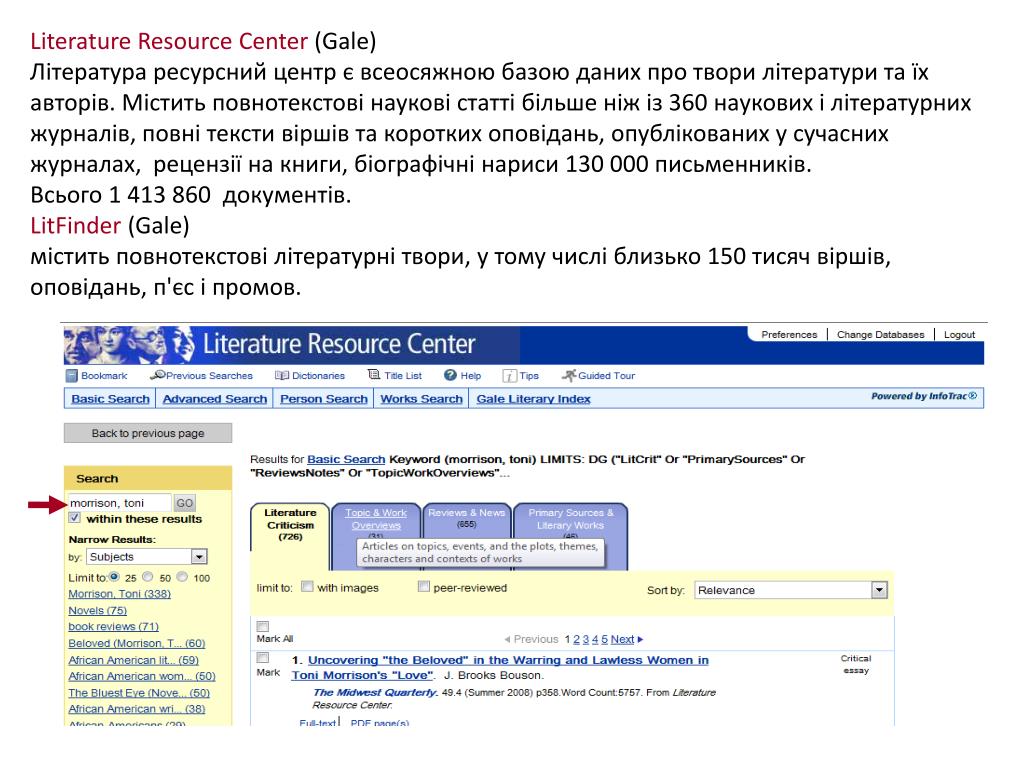
Task: Switch to Advanced Search tab
Action: tap(215, 399)
